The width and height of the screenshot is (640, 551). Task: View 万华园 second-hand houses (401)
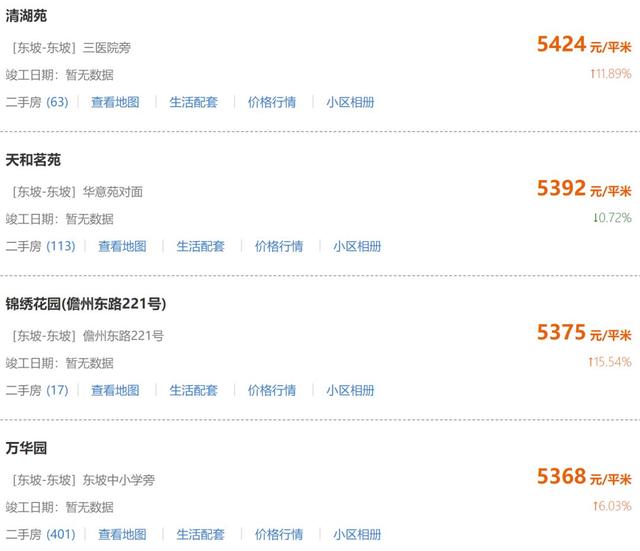pyautogui.click(x=40, y=534)
